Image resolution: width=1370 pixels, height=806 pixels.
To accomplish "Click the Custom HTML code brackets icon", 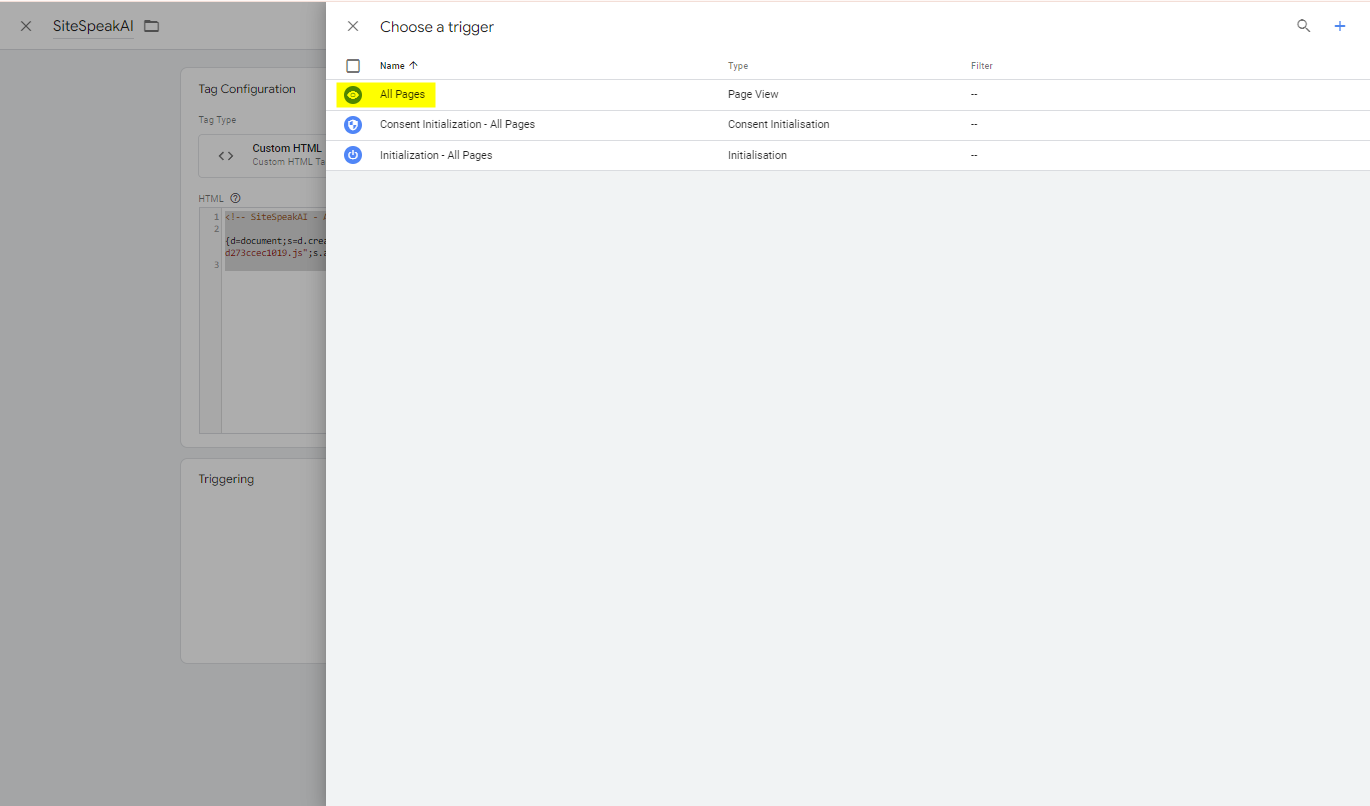I will click(226, 155).
